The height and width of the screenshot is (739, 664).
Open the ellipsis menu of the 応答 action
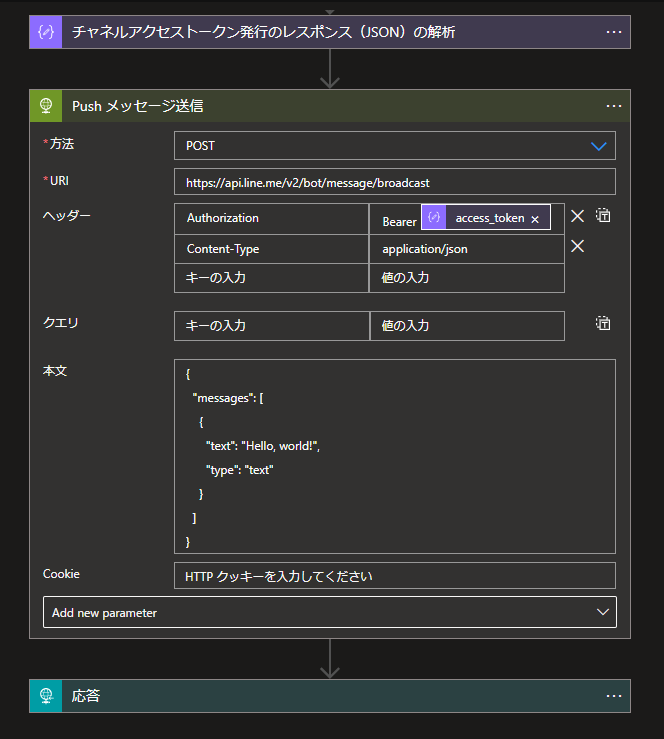pos(614,696)
